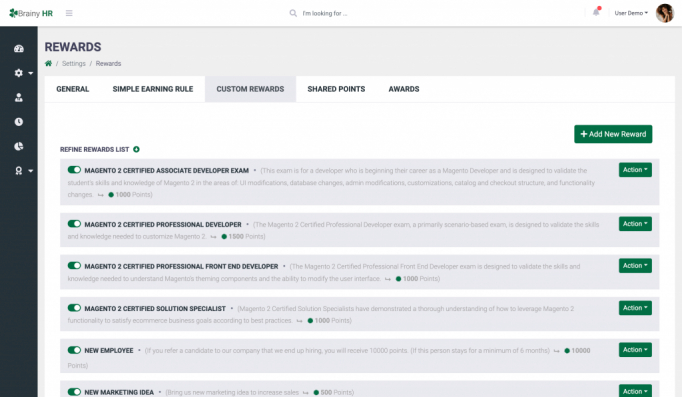Open the settings gear icon in sidebar
The height and width of the screenshot is (397, 682).
tap(19, 73)
